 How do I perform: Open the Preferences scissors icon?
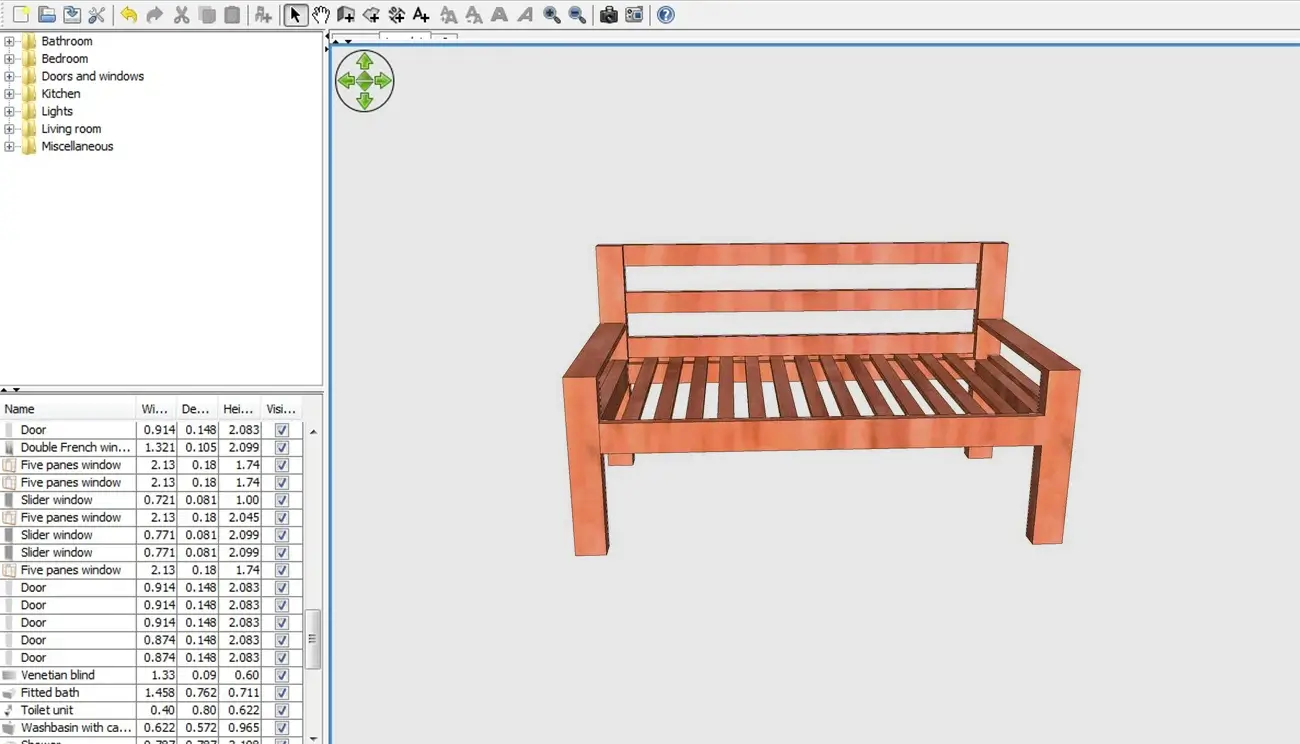click(x=96, y=14)
